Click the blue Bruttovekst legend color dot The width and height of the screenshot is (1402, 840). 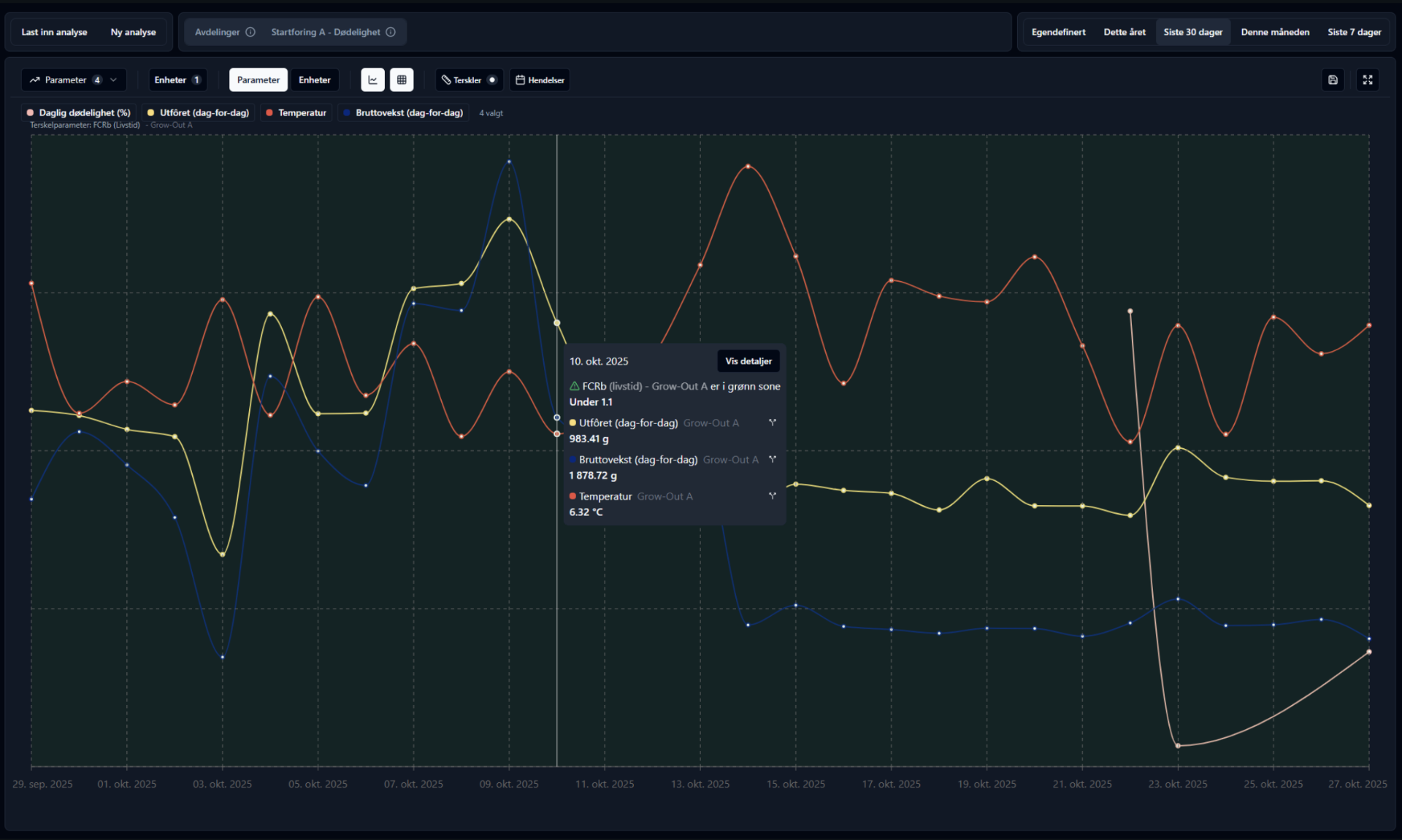click(347, 113)
